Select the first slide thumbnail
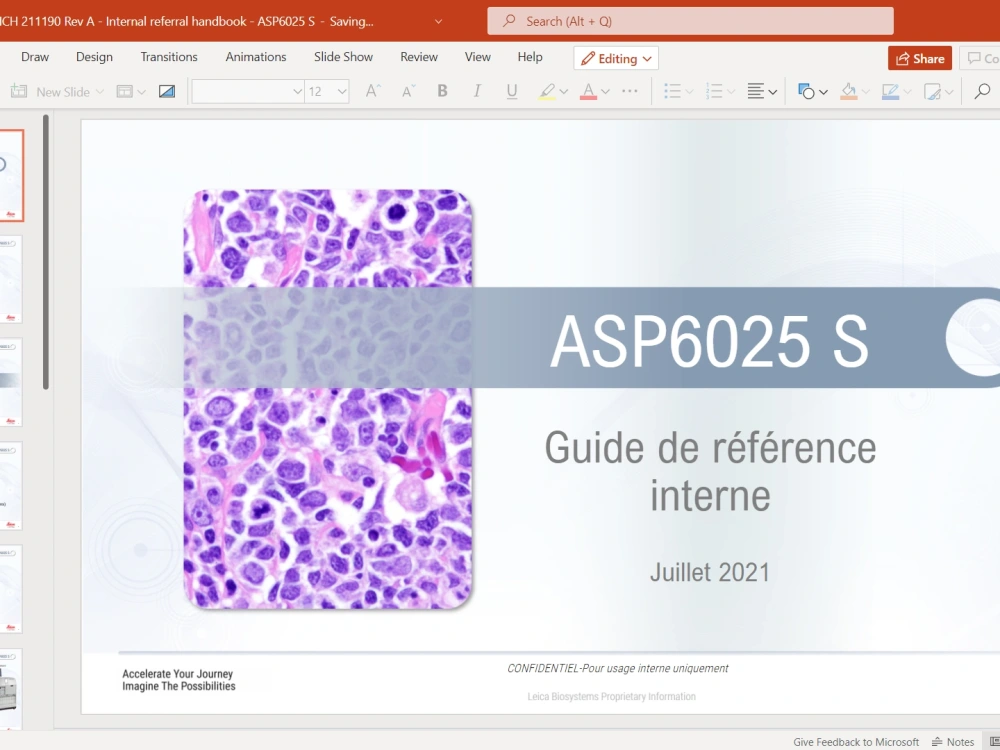 [11, 175]
